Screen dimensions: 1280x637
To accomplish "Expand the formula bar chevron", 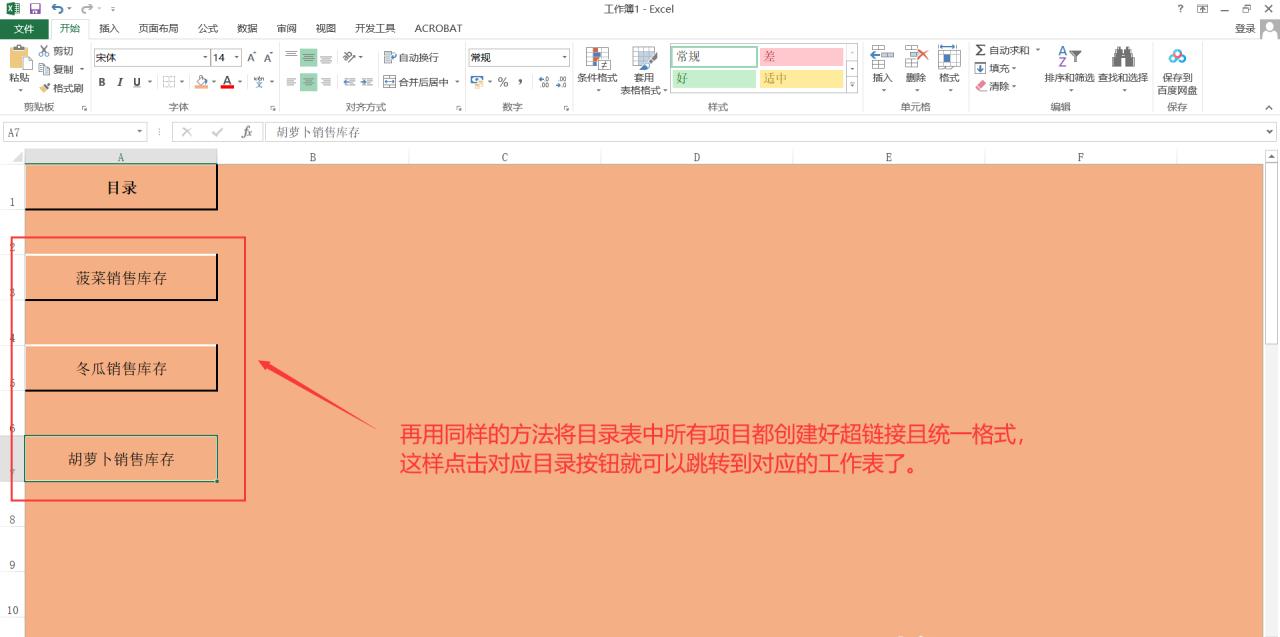I will pyautogui.click(x=1270, y=132).
